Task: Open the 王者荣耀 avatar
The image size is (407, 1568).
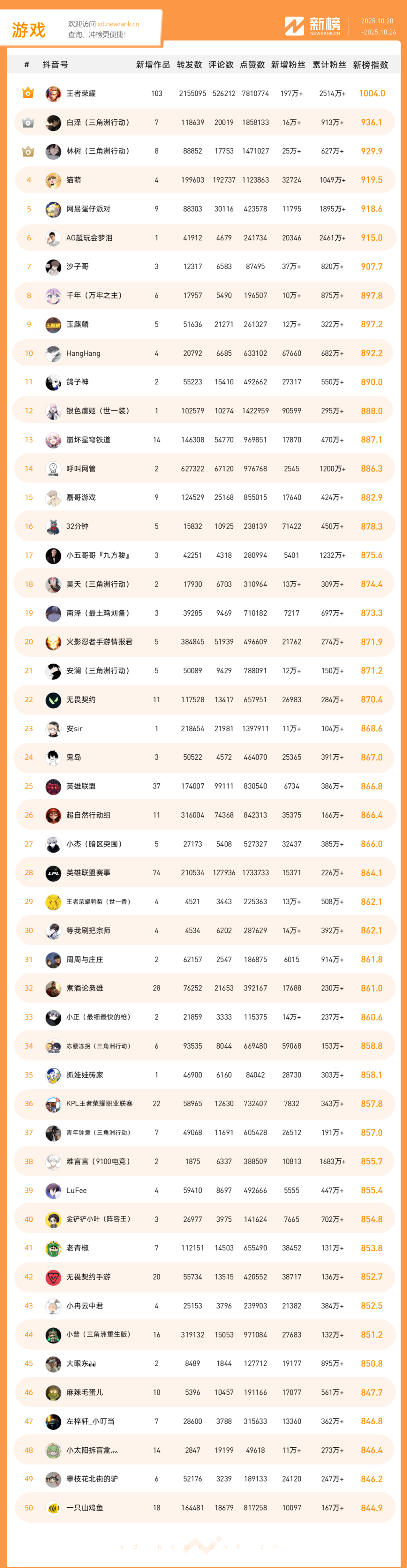Action: (x=54, y=94)
